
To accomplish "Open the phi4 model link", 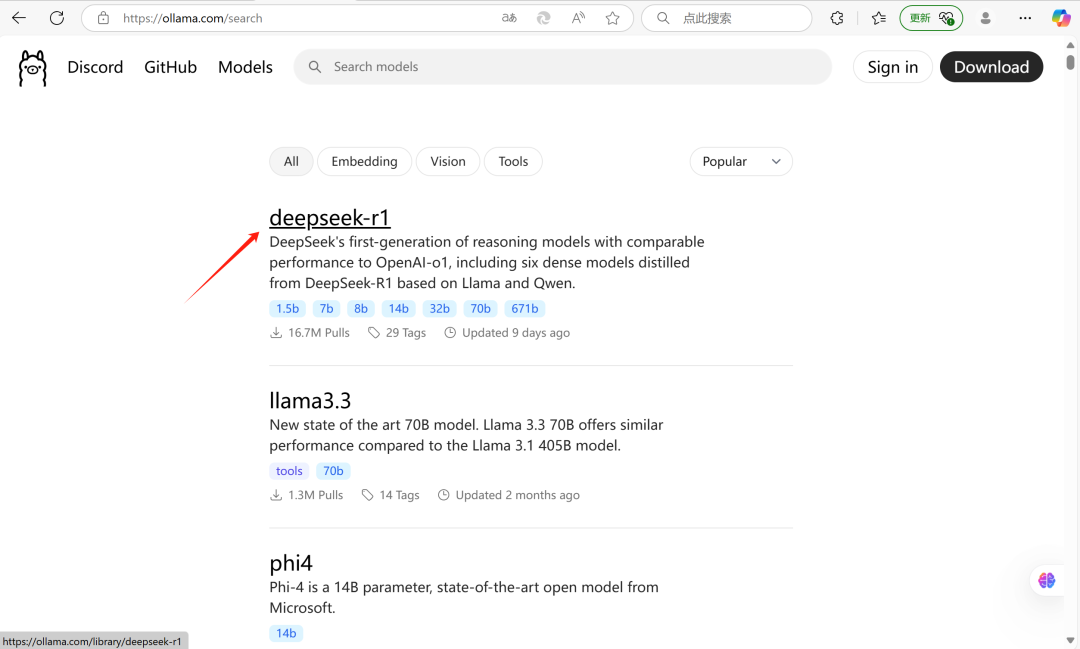I will [291, 563].
